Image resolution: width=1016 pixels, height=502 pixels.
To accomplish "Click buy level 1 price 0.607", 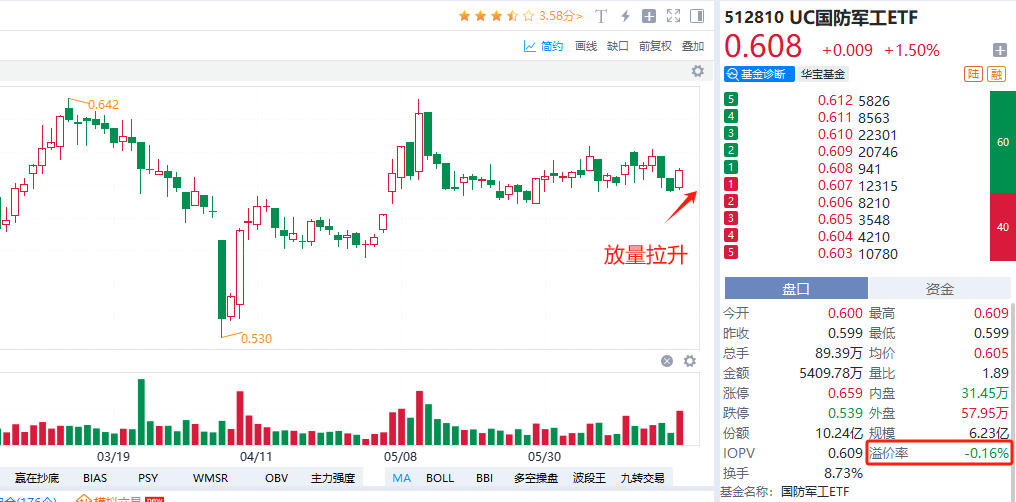I will click(x=835, y=186).
